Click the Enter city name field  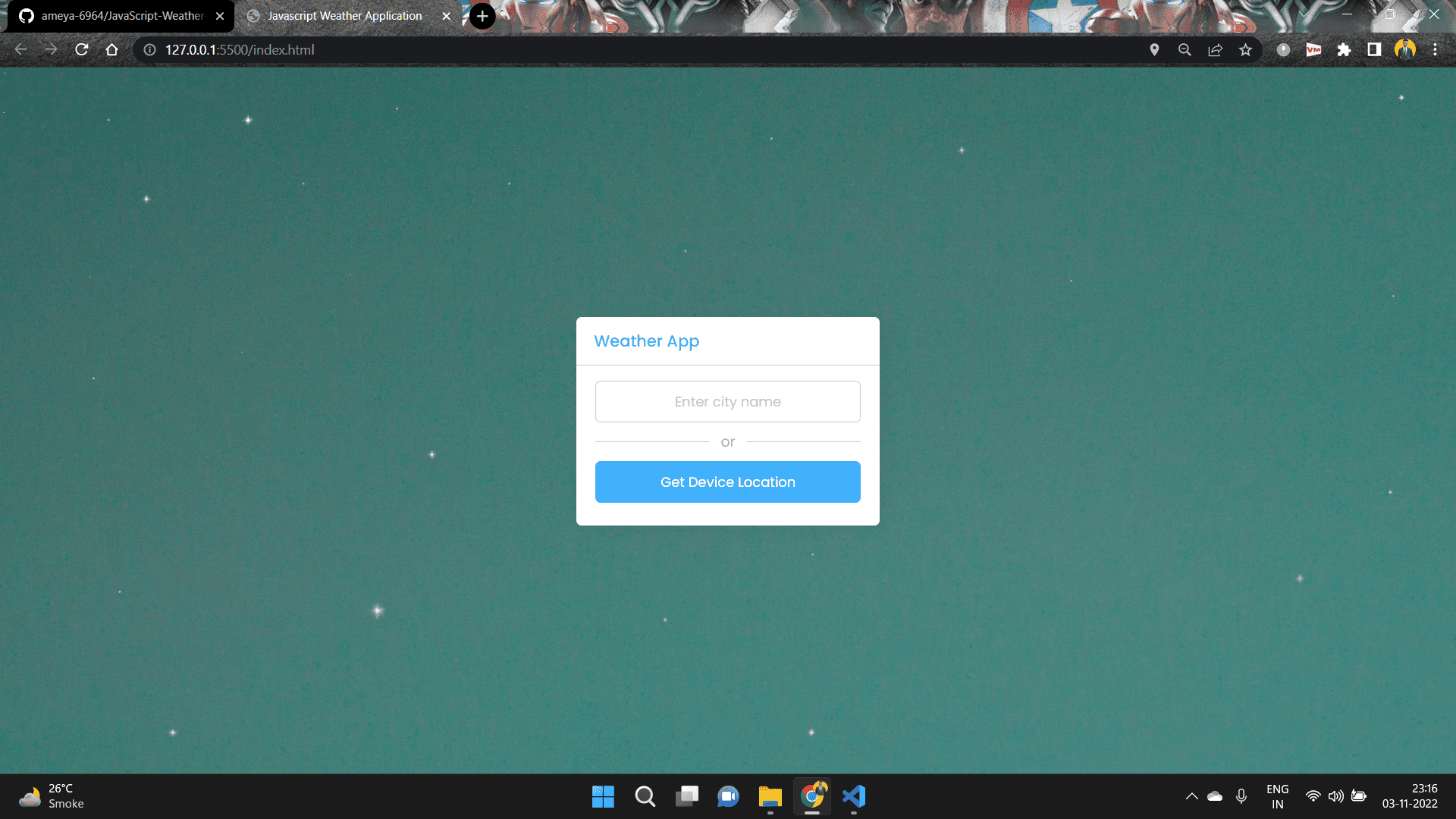pos(727,401)
